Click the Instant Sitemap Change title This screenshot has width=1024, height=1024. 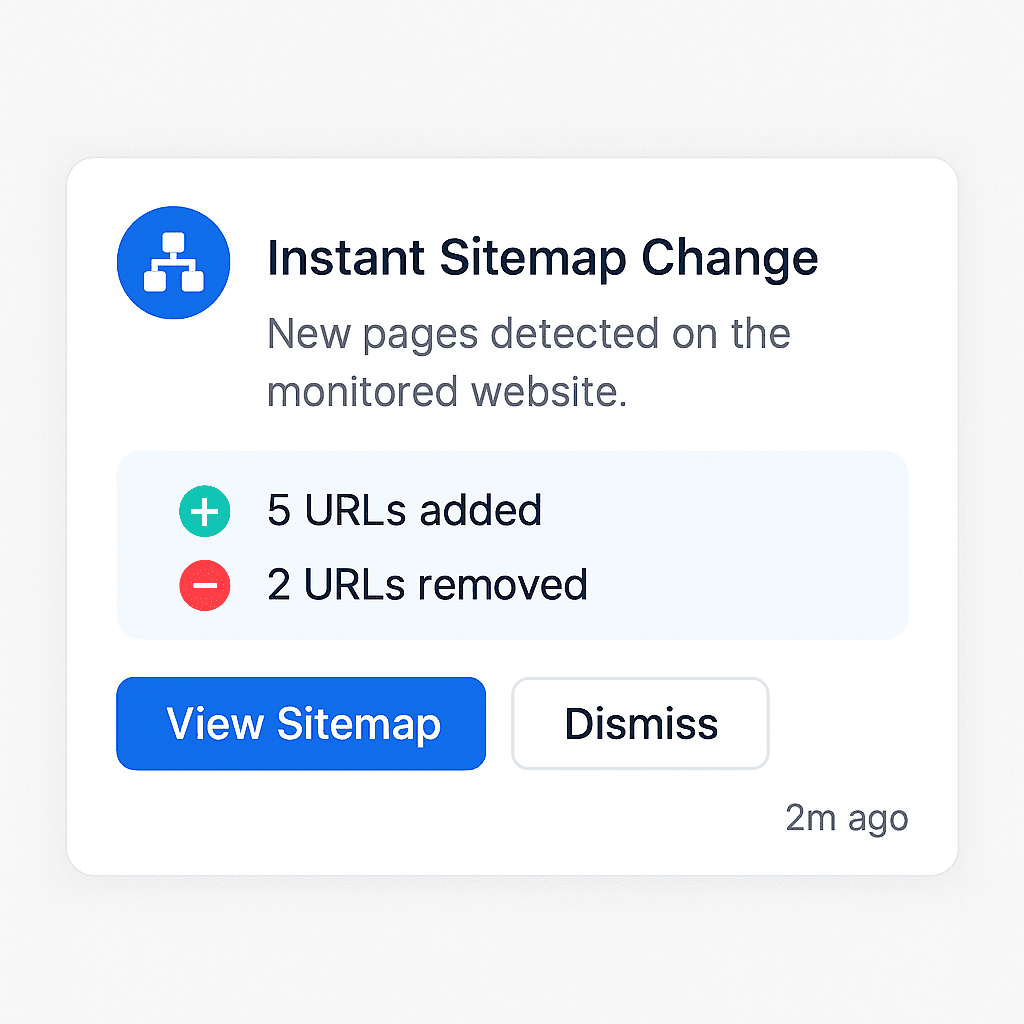coord(541,257)
